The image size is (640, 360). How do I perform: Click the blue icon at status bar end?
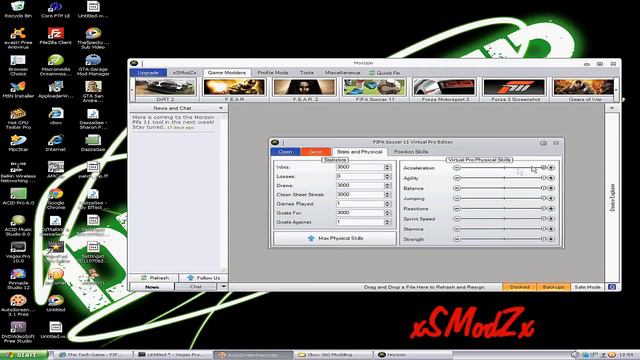[x=612, y=287]
